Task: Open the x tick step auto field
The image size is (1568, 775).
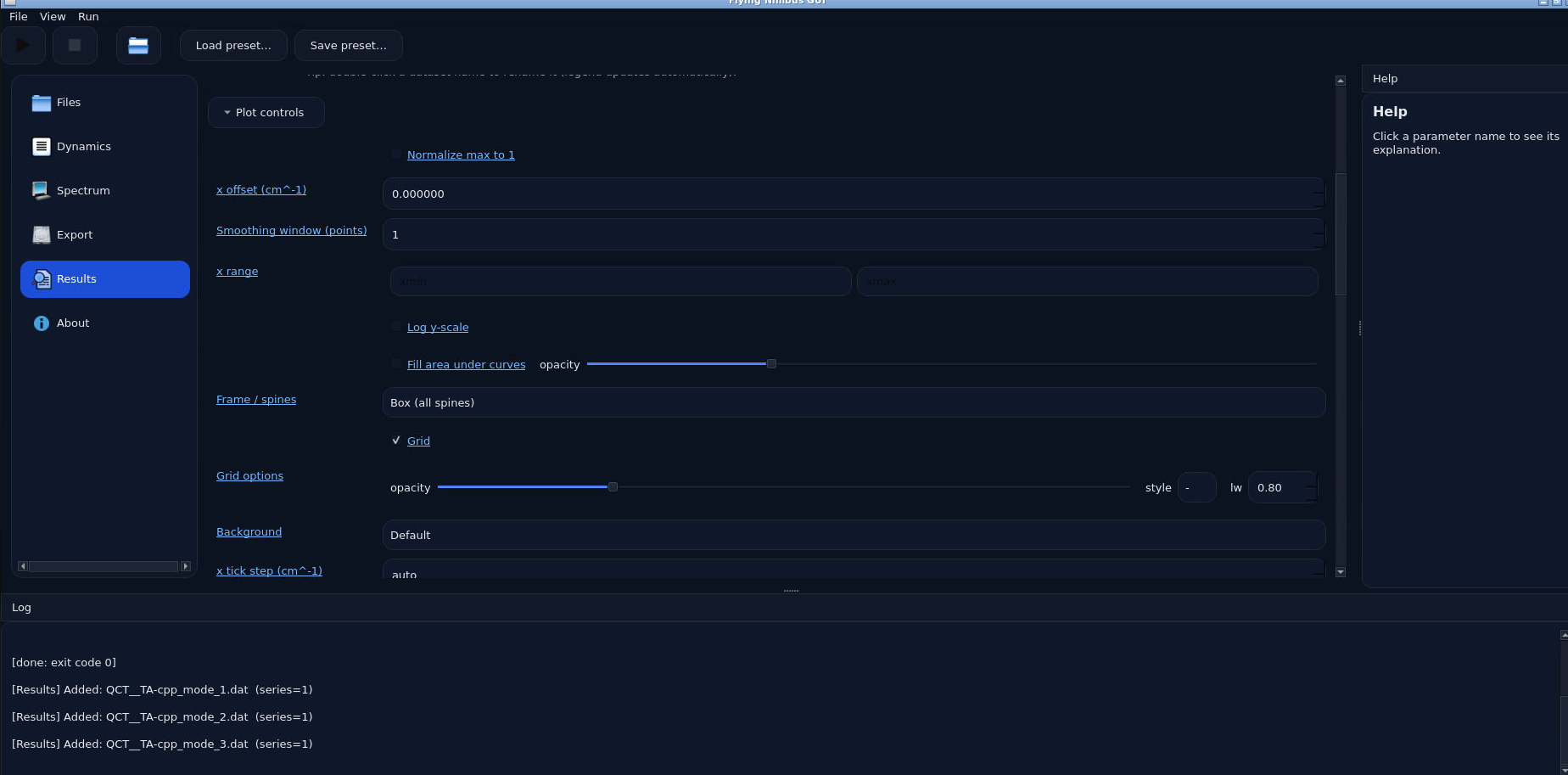Action: [x=854, y=570]
